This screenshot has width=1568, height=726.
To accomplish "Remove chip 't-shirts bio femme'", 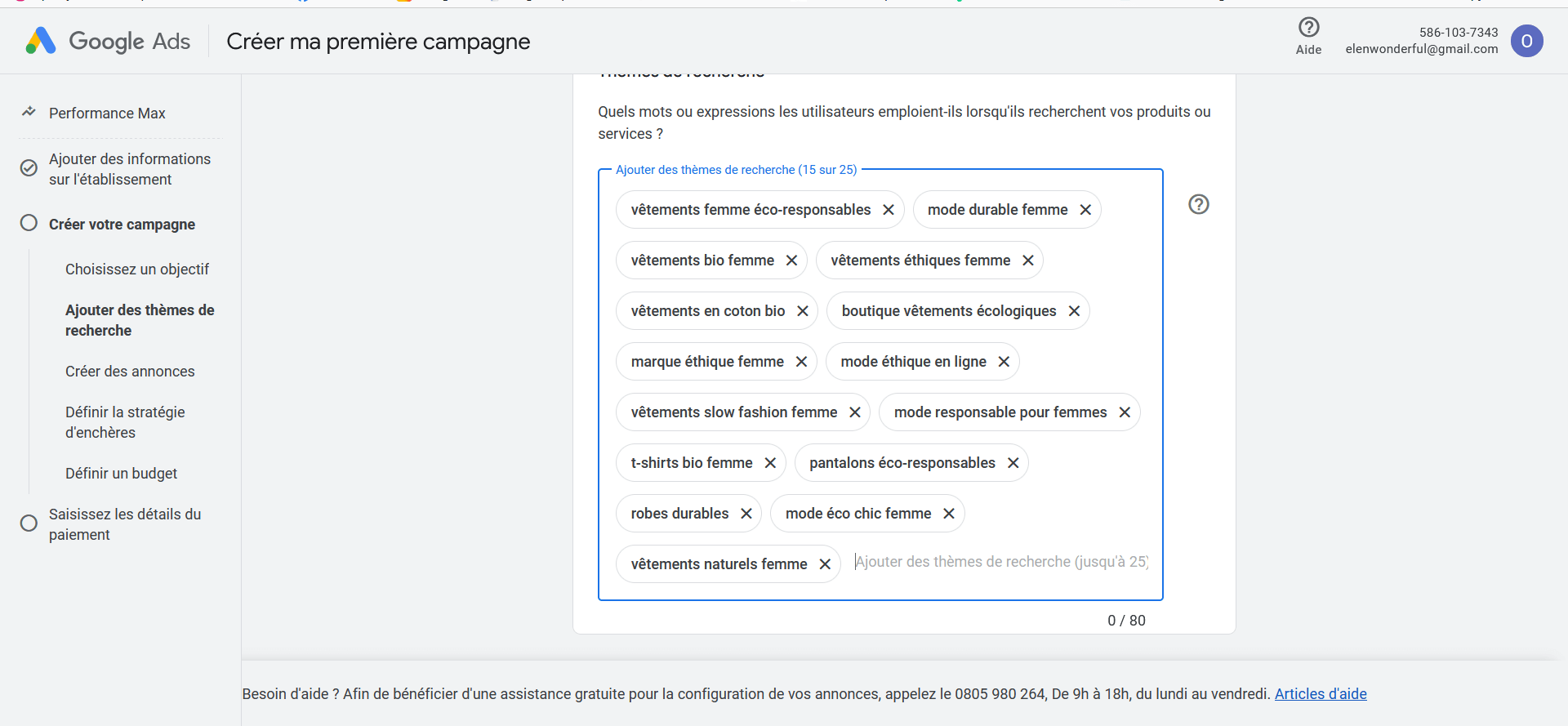I will click(x=770, y=463).
